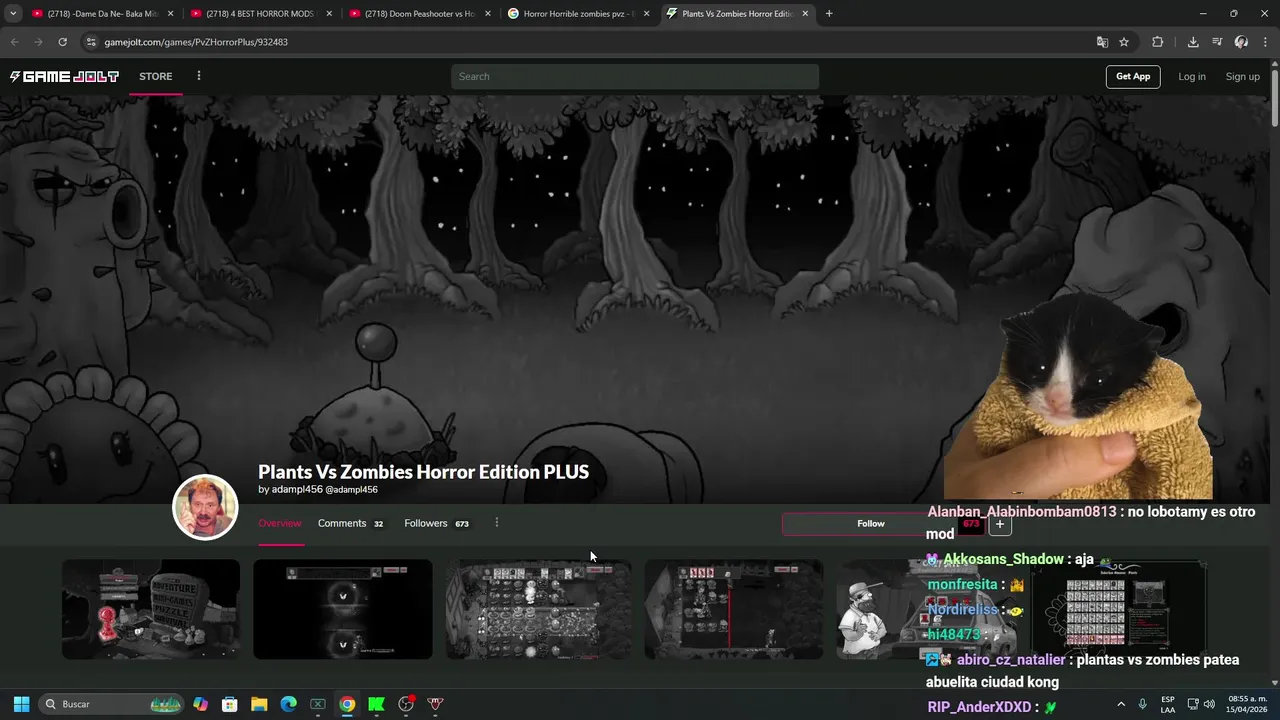Open the dark eyes screenshot thumbnail
Image resolution: width=1280 pixels, height=720 pixels.
point(343,609)
